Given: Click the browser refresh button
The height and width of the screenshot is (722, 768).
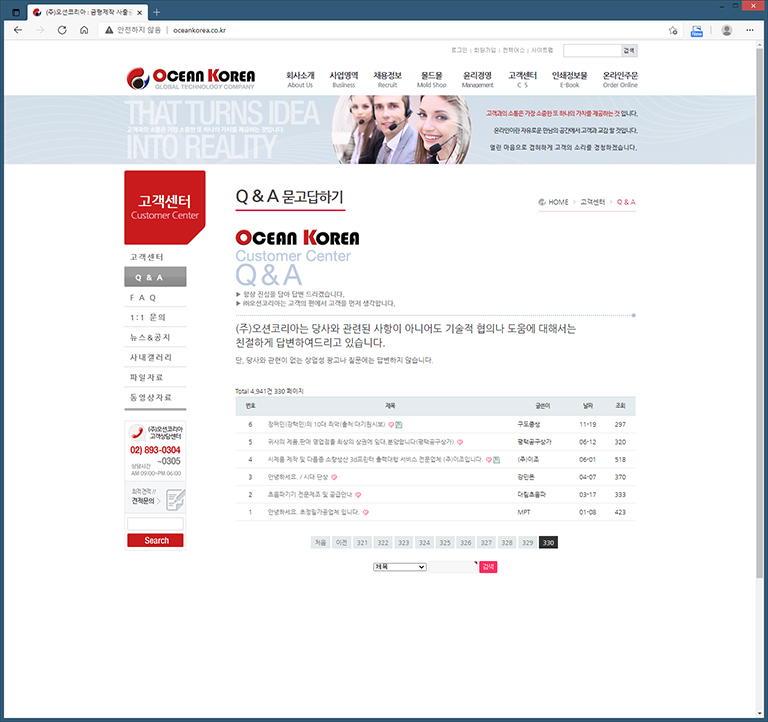Looking at the screenshot, I should 62,30.
